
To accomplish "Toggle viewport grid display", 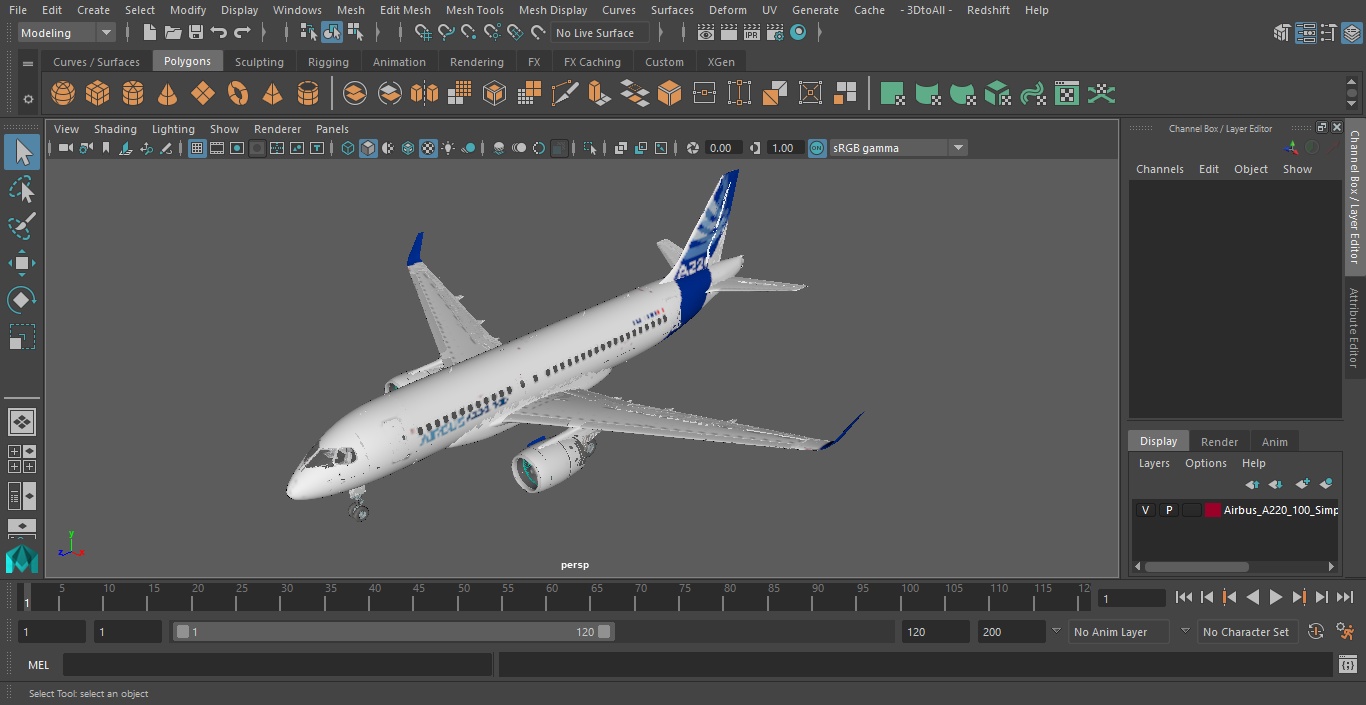I will (197, 148).
